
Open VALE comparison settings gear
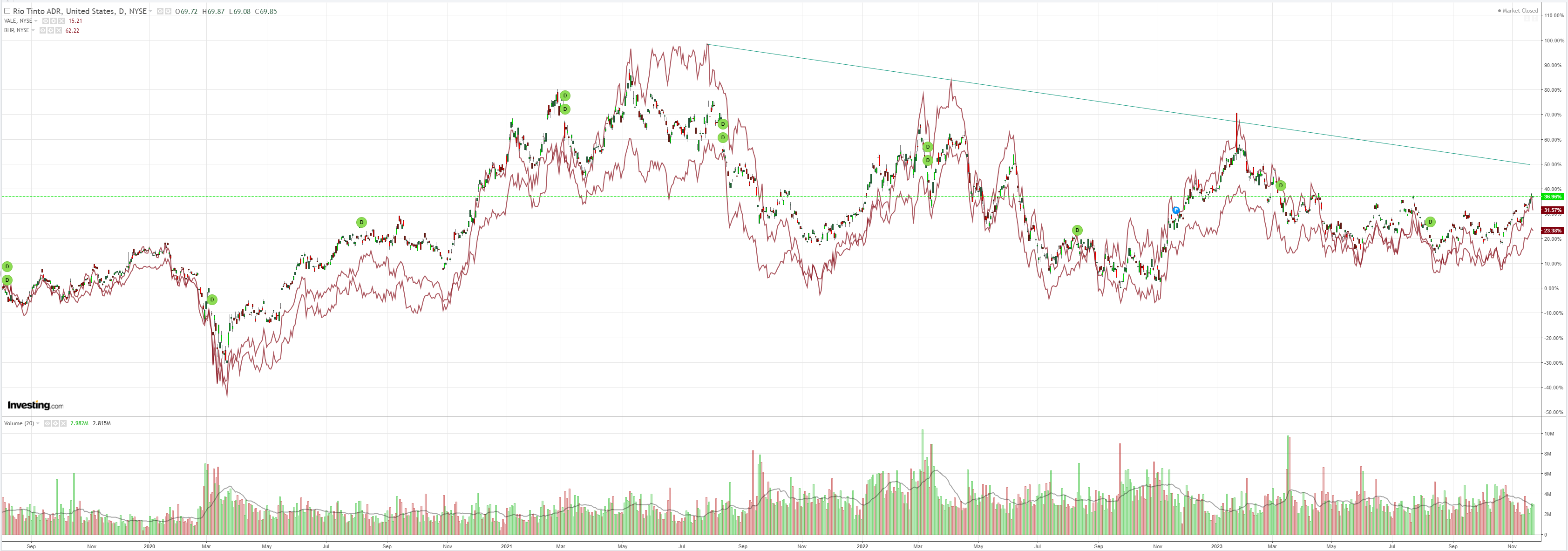pyautogui.click(x=54, y=20)
